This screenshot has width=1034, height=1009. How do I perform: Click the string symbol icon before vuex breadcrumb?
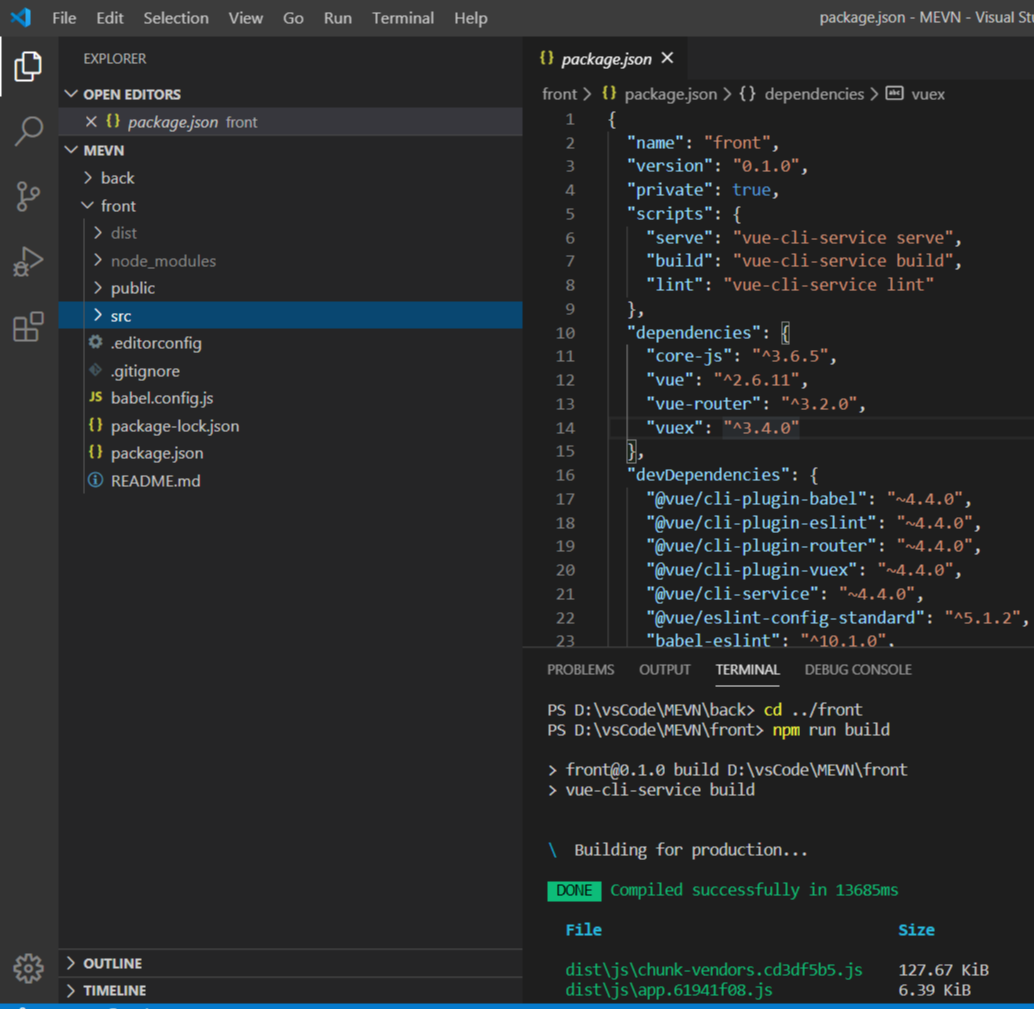pyautogui.click(x=894, y=94)
